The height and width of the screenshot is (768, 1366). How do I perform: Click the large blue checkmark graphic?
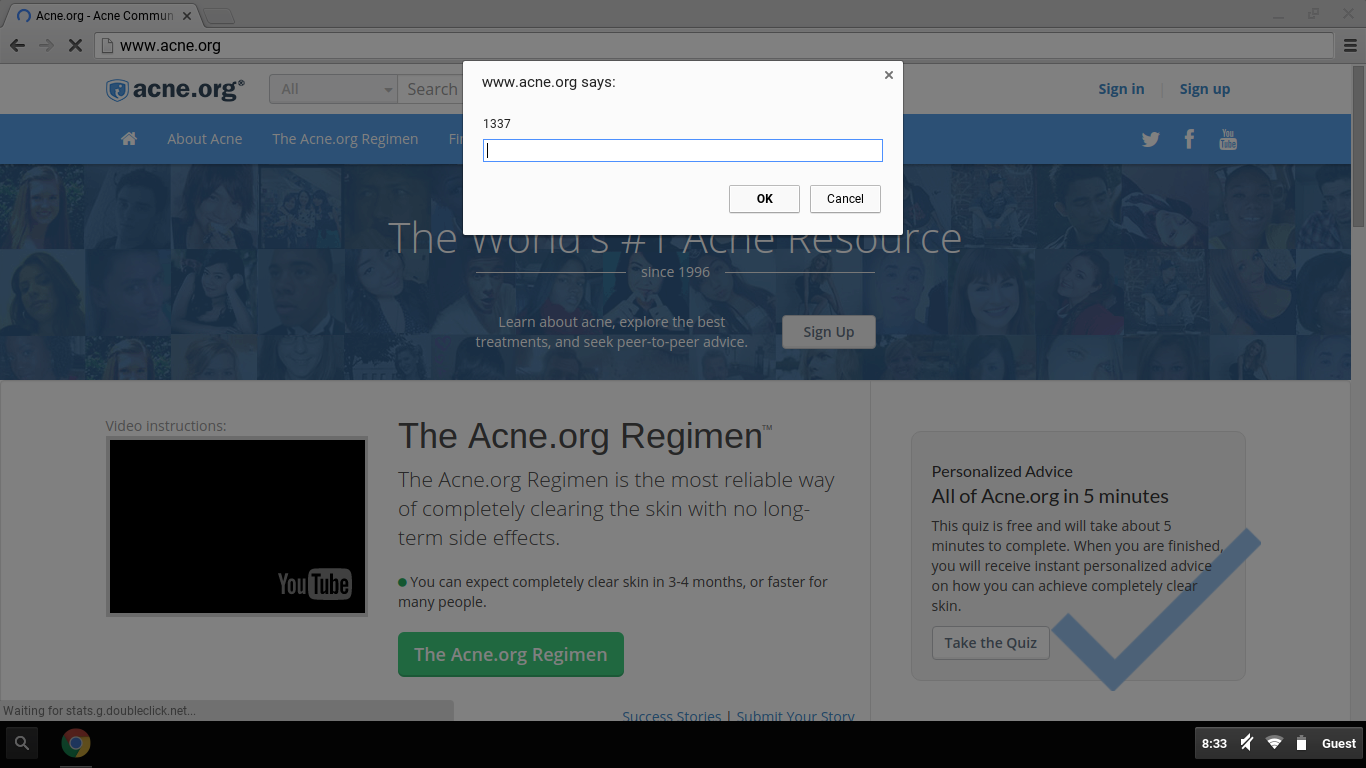pyautogui.click(x=1157, y=609)
